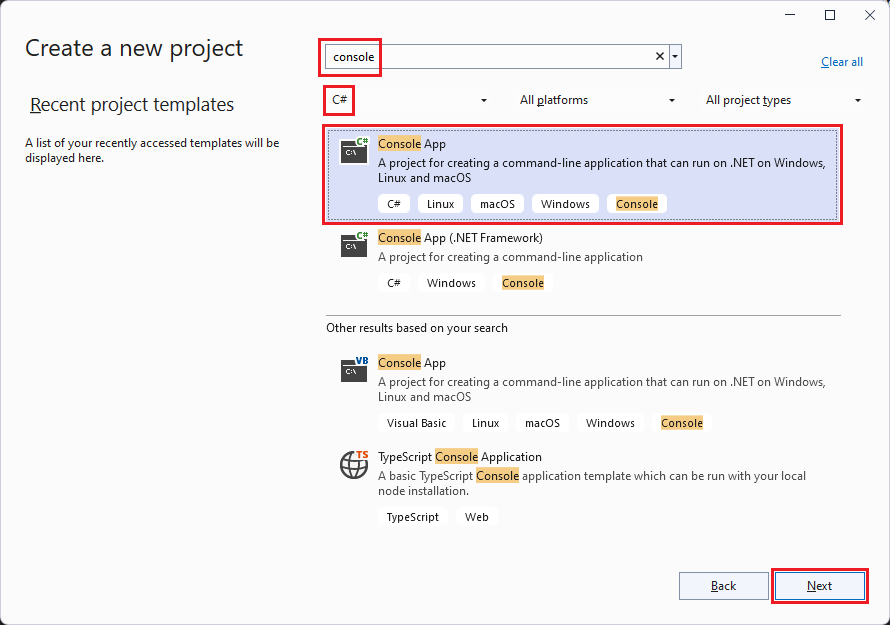Click the Web tag under TypeScript Console Application
The height and width of the screenshot is (625, 890).
pyautogui.click(x=477, y=516)
